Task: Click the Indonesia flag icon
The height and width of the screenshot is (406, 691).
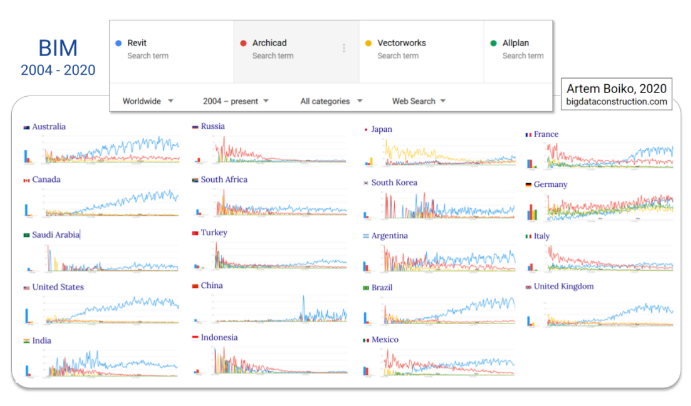Action: coord(195,337)
